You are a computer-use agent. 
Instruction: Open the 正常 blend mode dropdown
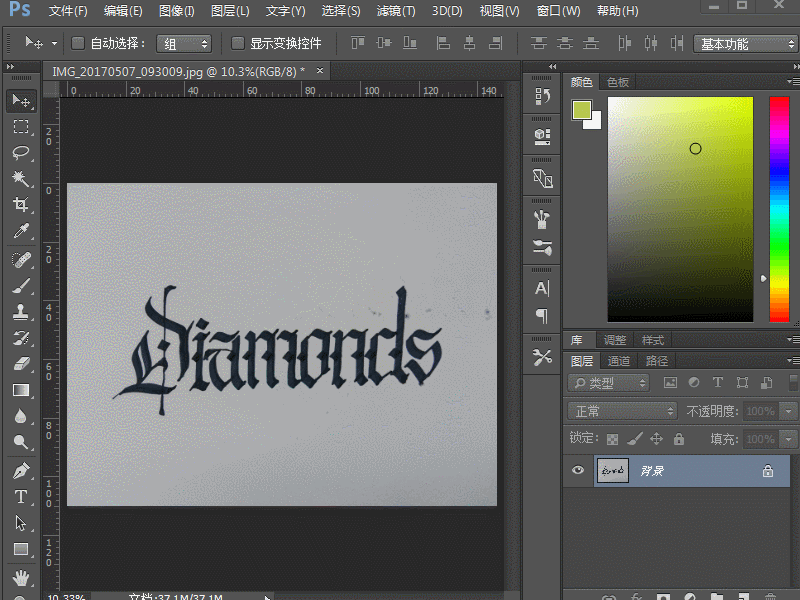pyautogui.click(x=622, y=411)
